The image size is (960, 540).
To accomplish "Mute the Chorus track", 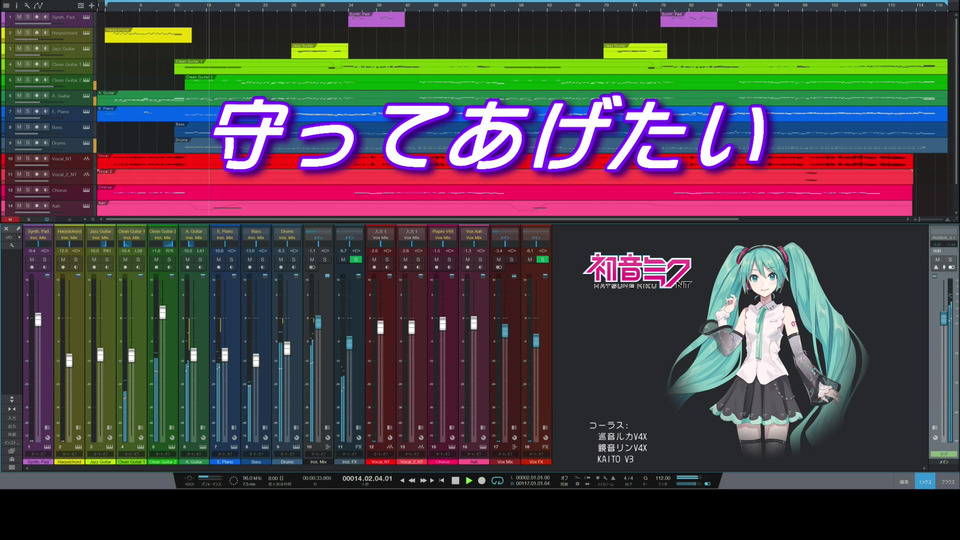I will (x=19, y=190).
